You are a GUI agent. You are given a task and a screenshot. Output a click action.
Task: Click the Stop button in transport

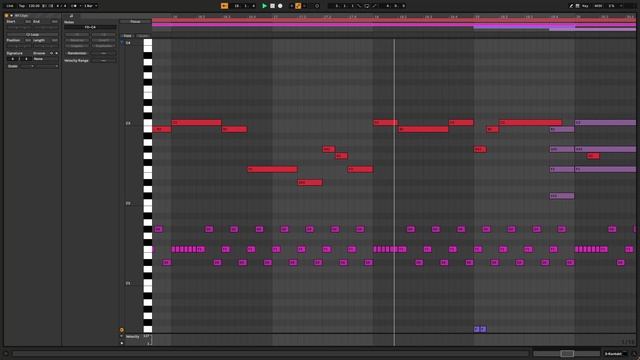(273, 6)
